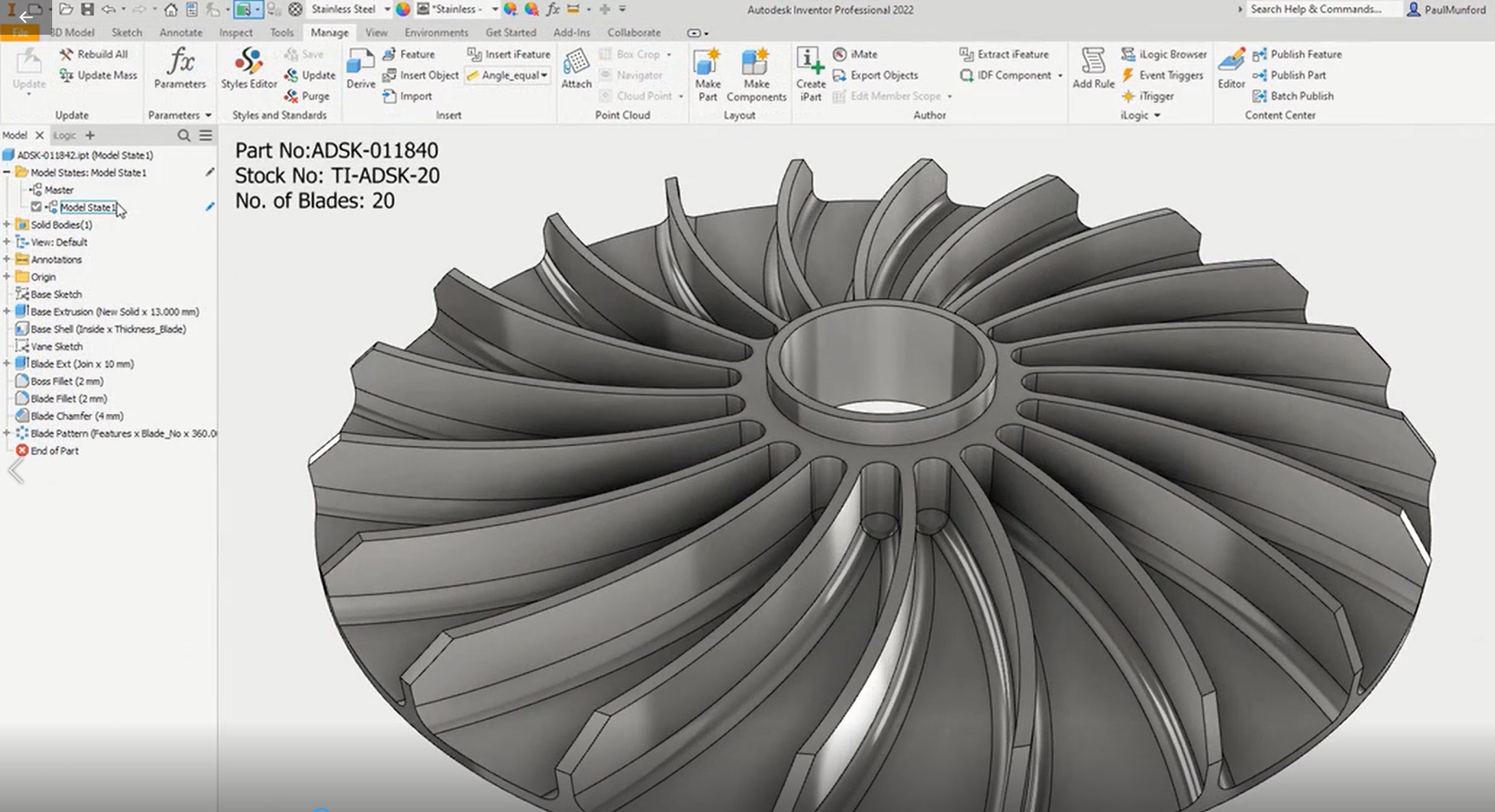1495x812 pixels.
Task: Click the Make Part tool
Action: pos(708,75)
